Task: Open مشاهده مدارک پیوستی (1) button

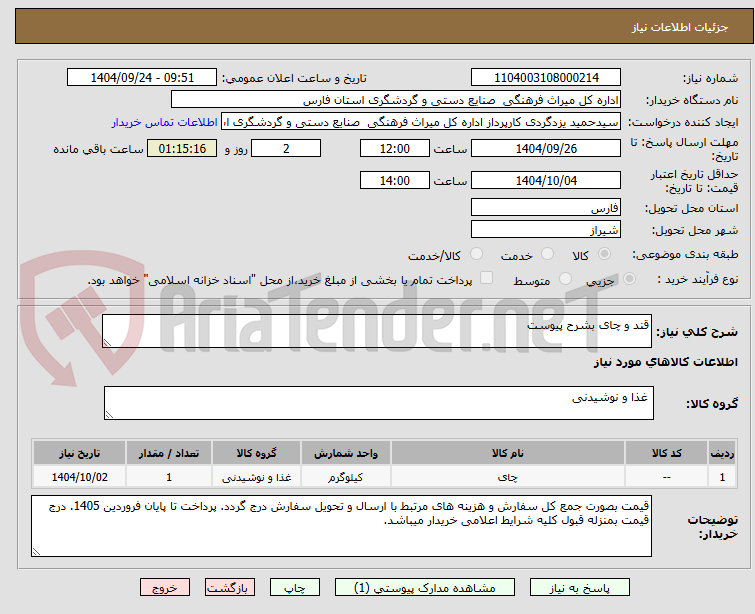Action: (425, 588)
